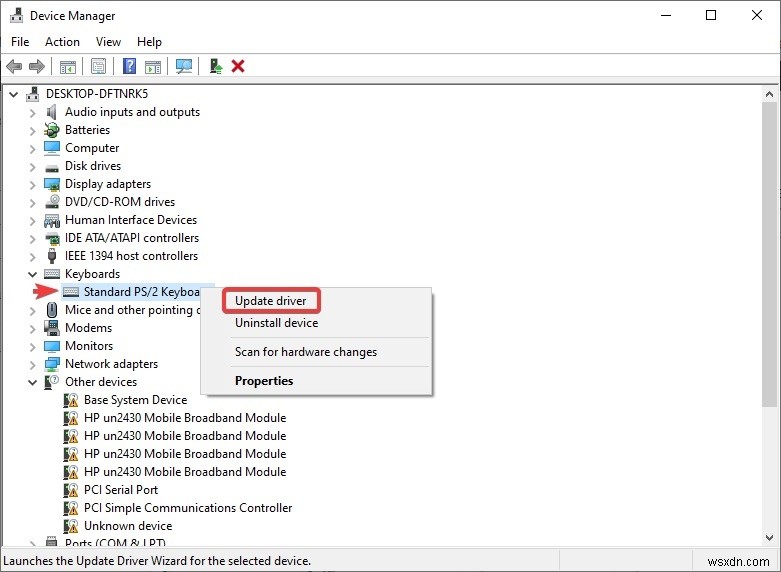The width and height of the screenshot is (781, 572).
Task: Select the Base System Device label
Action: click(135, 400)
